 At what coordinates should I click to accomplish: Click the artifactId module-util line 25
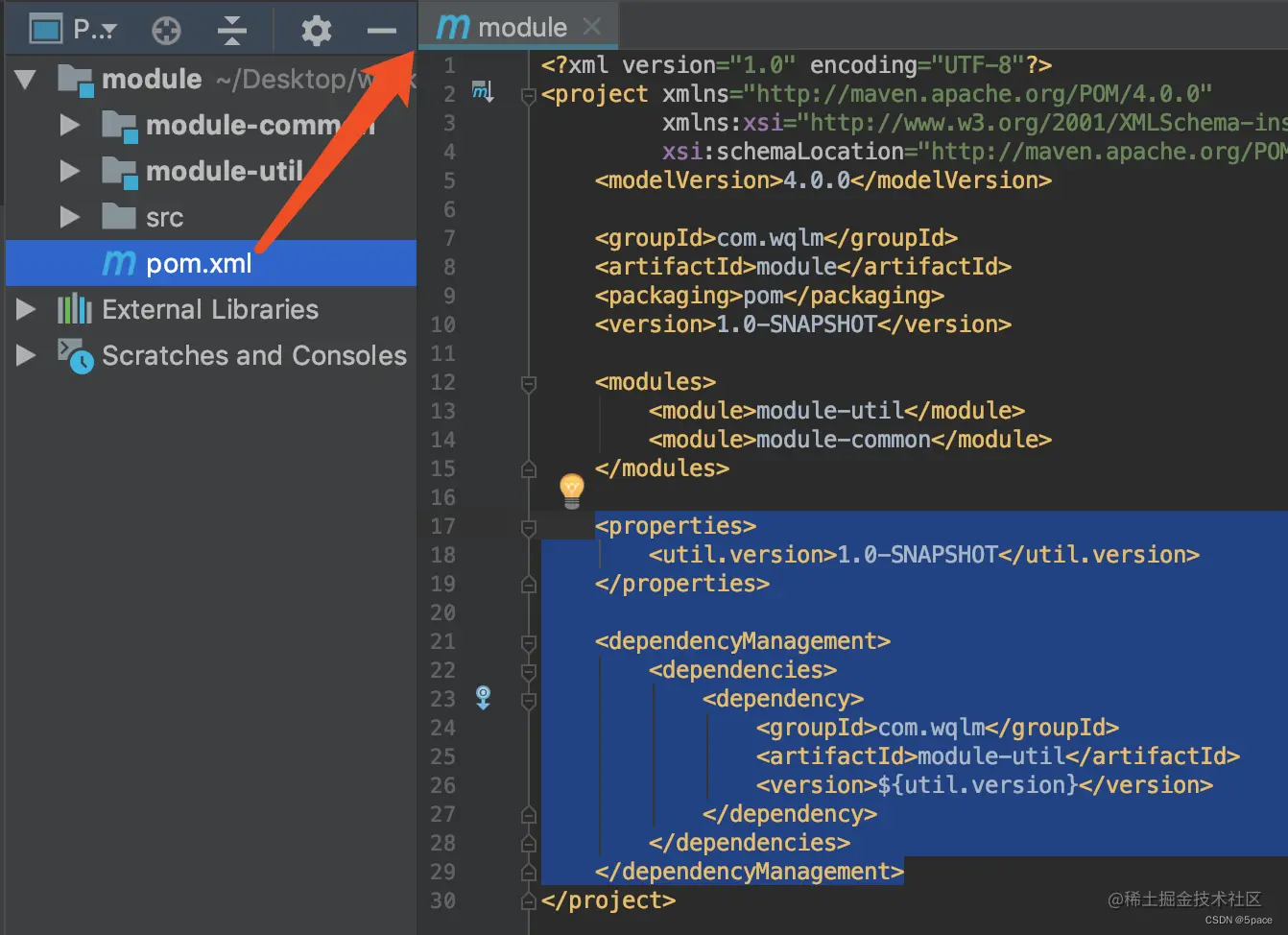coord(998,756)
